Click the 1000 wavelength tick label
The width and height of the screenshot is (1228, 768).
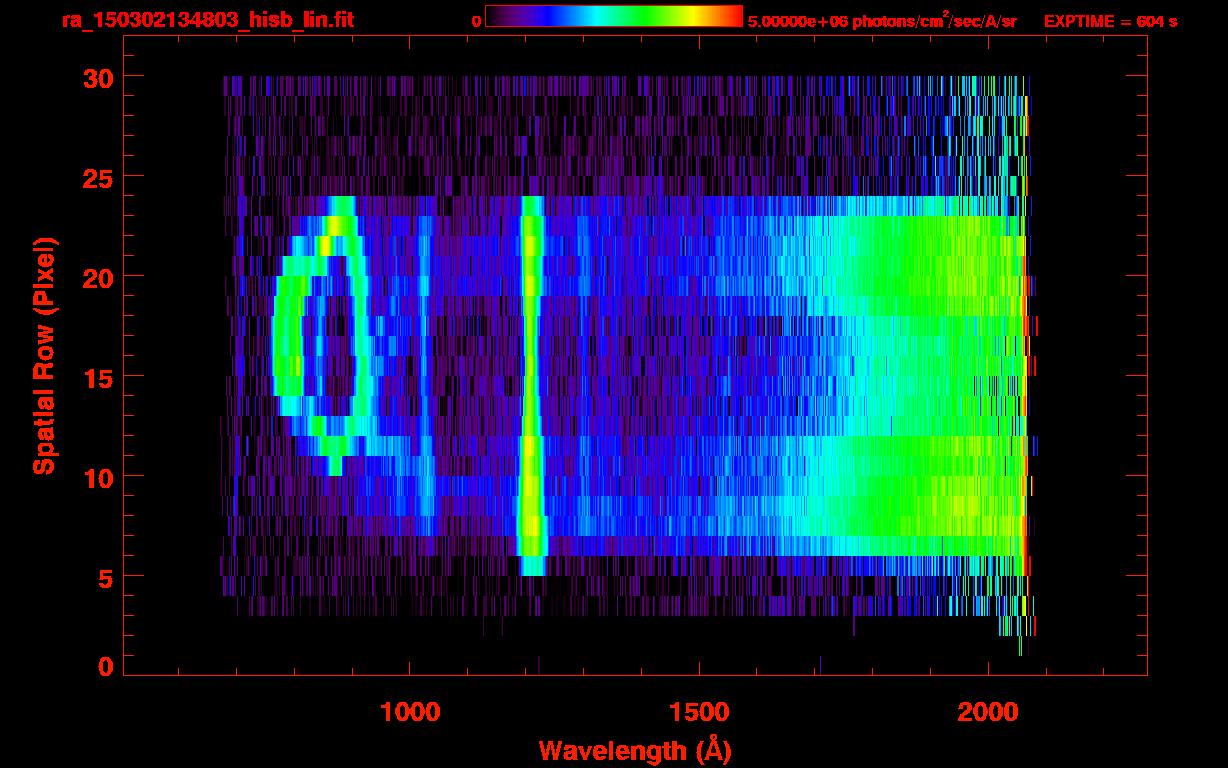[409, 711]
